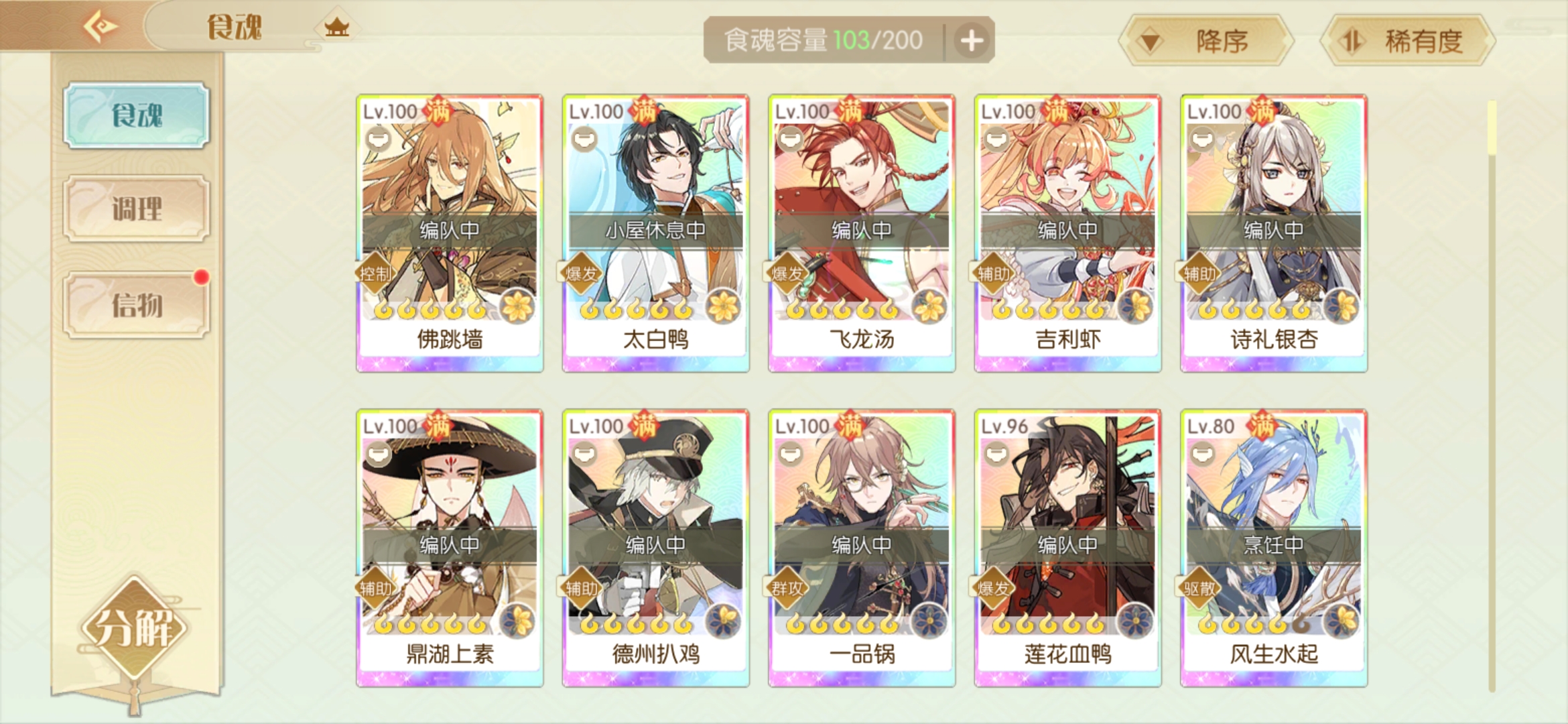Image resolution: width=1568 pixels, height=724 pixels.
Task: Click the 分解 button
Action: coord(135,628)
